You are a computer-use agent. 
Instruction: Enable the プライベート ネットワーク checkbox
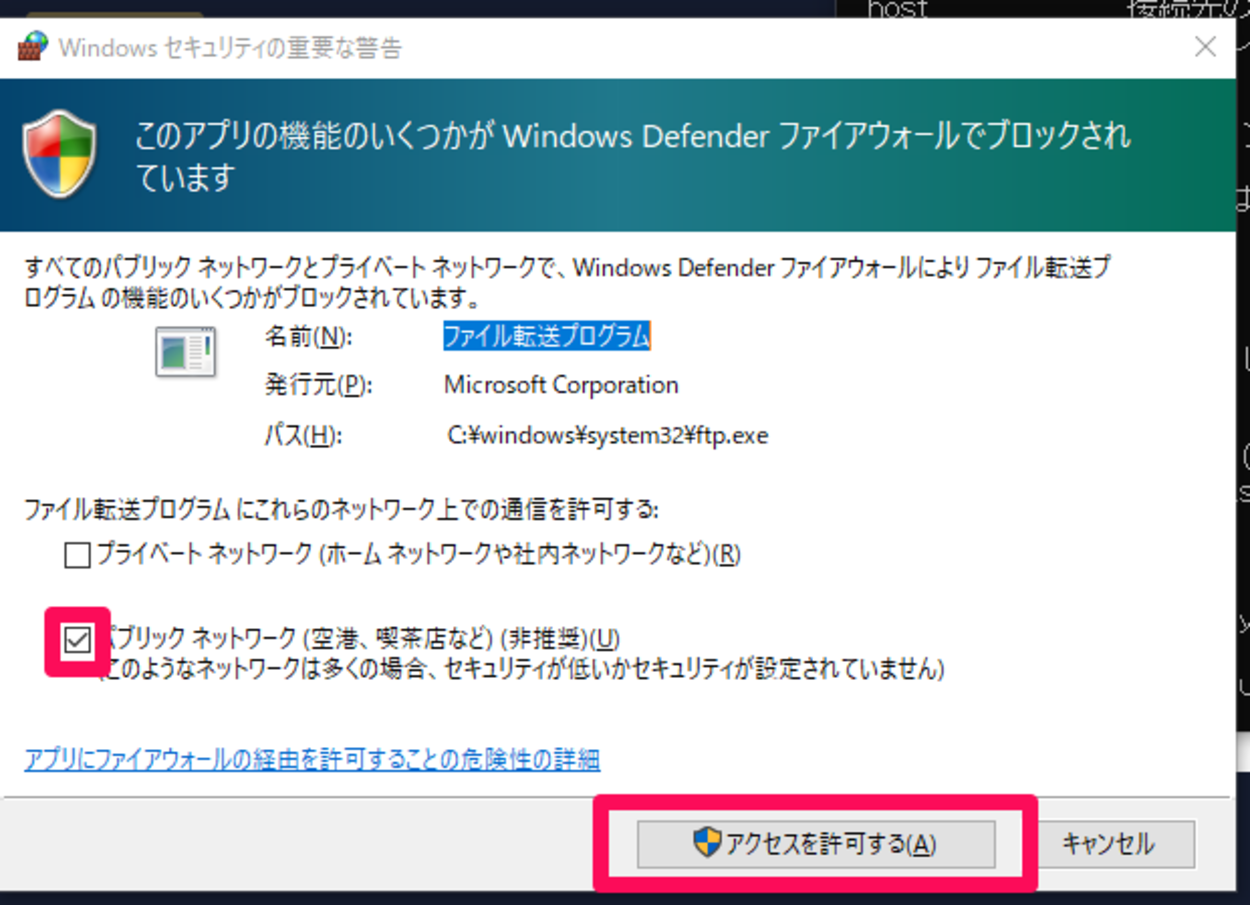pos(77,554)
